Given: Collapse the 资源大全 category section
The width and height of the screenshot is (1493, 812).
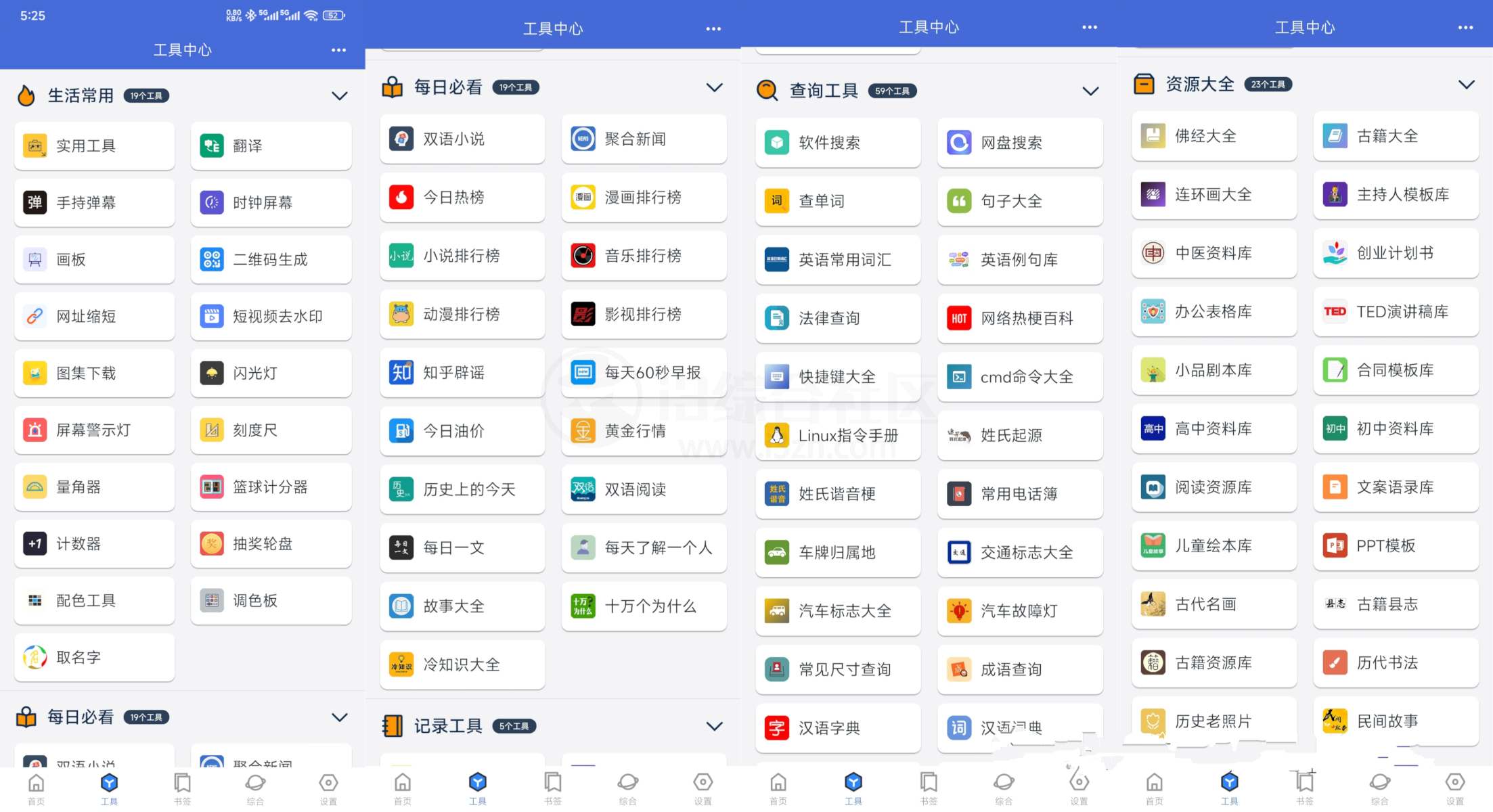Looking at the screenshot, I should (x=1466, y=84).
